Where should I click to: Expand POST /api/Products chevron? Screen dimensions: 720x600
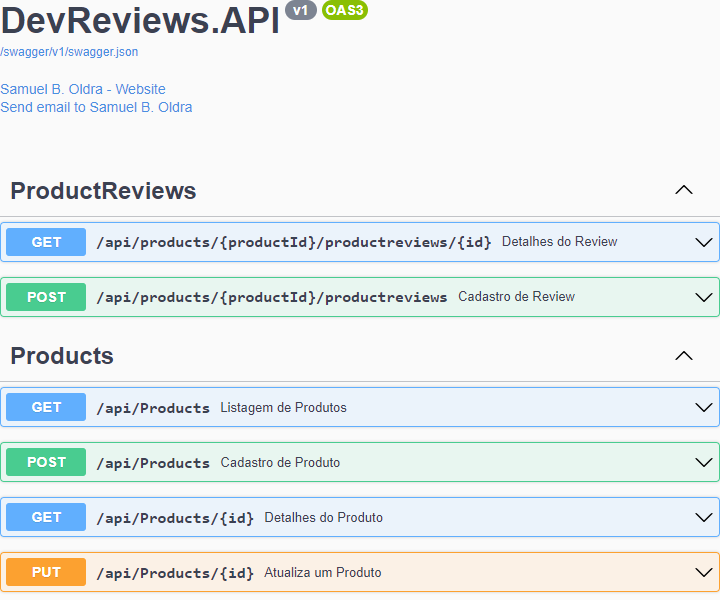point(703,462)
